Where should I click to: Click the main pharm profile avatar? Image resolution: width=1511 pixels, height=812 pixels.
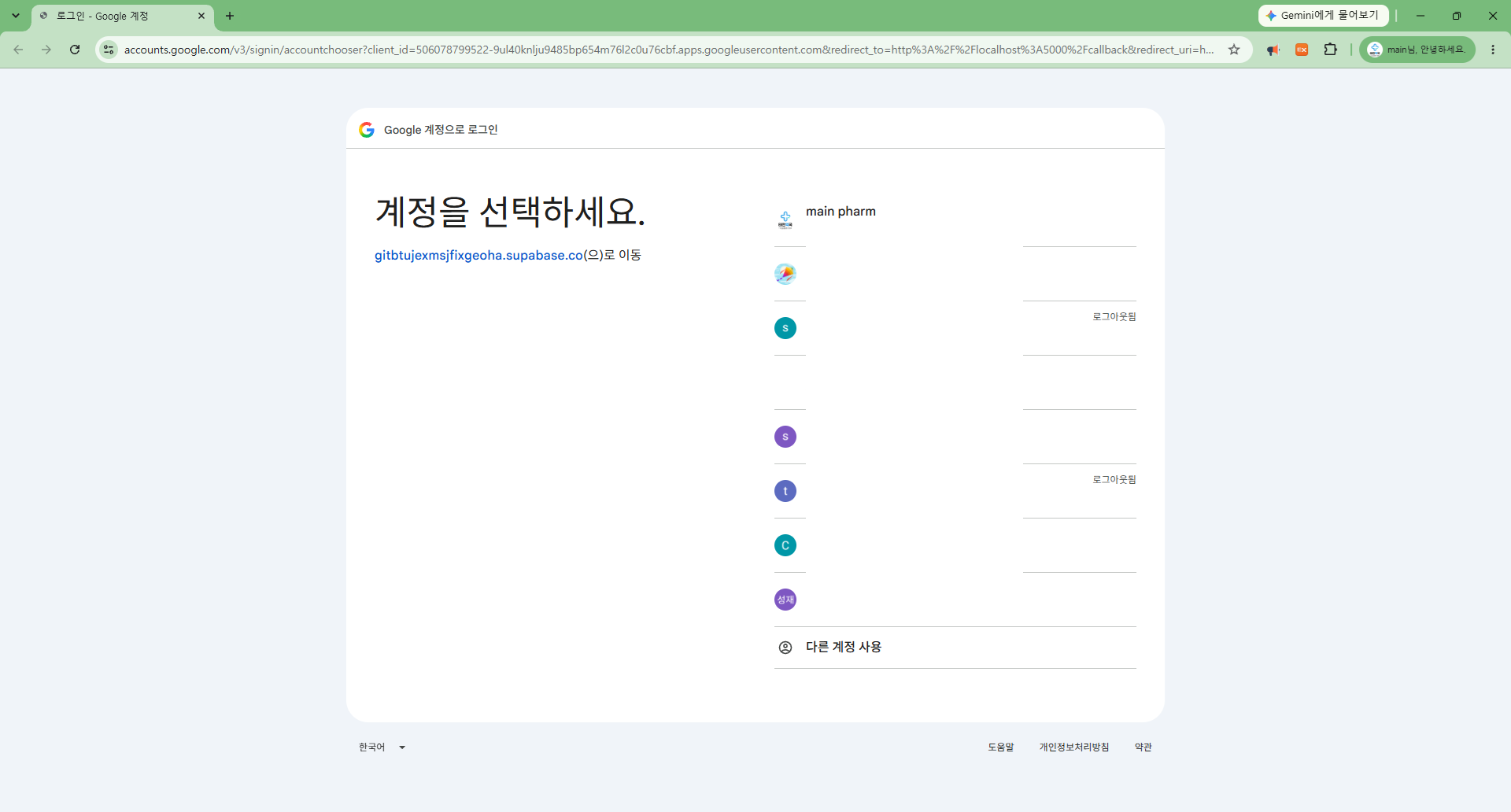[785, 220]
